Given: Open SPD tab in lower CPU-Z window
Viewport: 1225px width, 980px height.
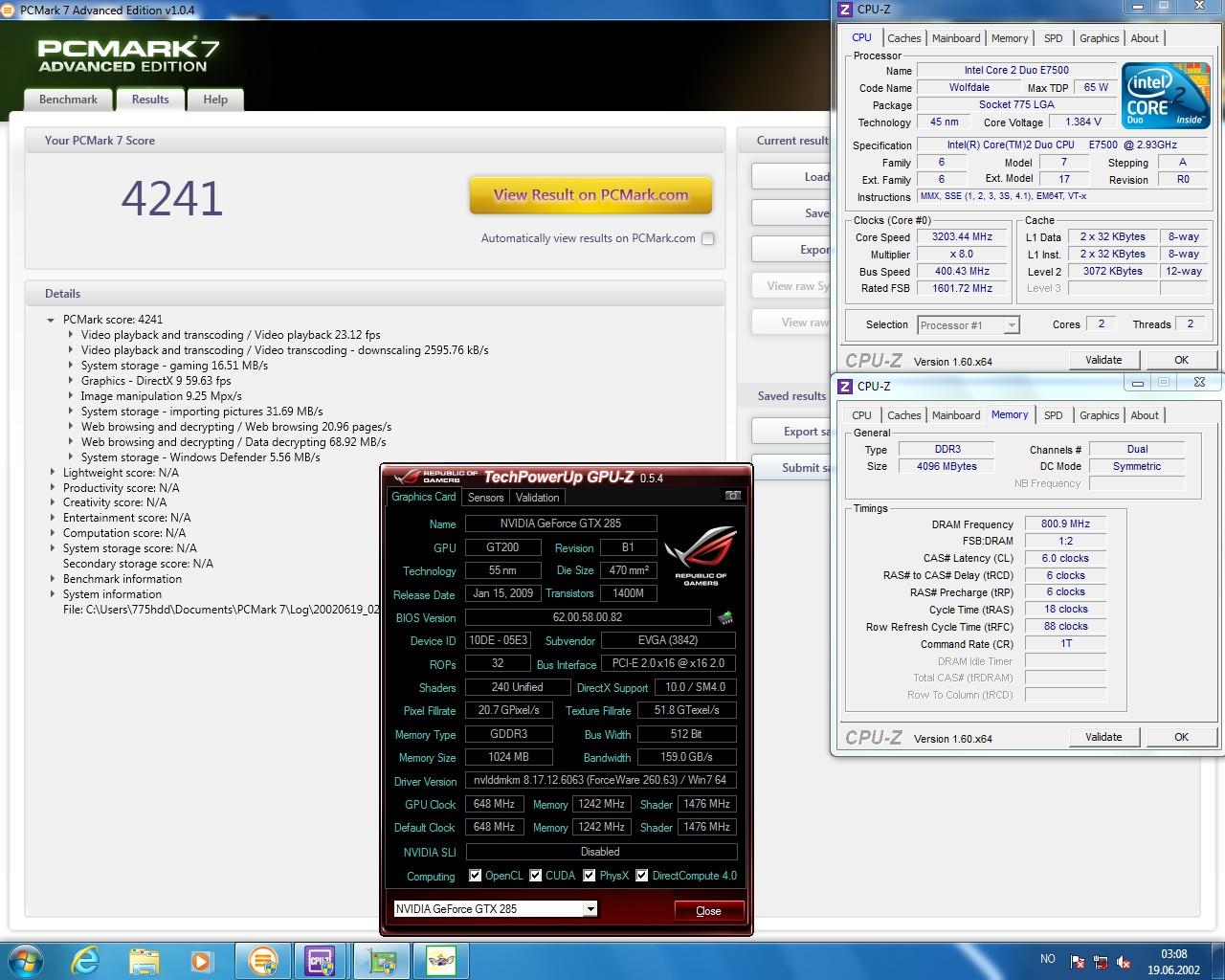Looking at the screenshot, I should coord(1054,415).
